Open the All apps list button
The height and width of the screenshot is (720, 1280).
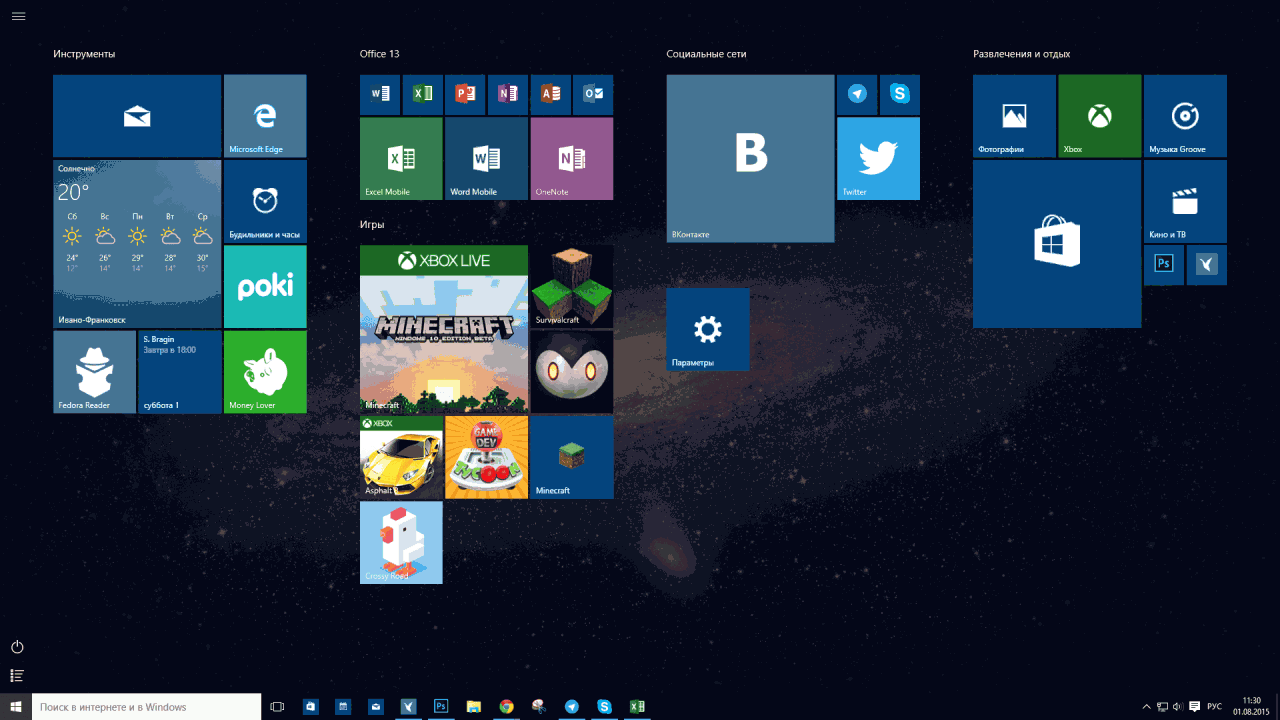17,676
